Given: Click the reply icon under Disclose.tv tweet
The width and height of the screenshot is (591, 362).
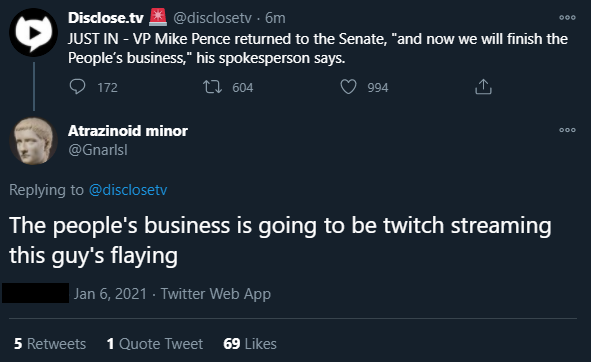Looking at the screenshot, I should [x=78, y=87].
